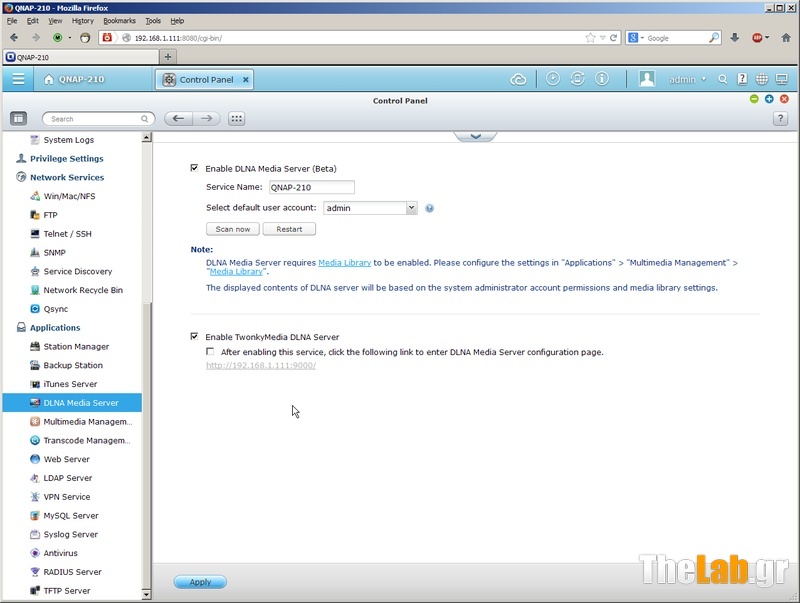Go back in Control Panel navigation
This screenshot has height=603, width=800.
(178, 119)
